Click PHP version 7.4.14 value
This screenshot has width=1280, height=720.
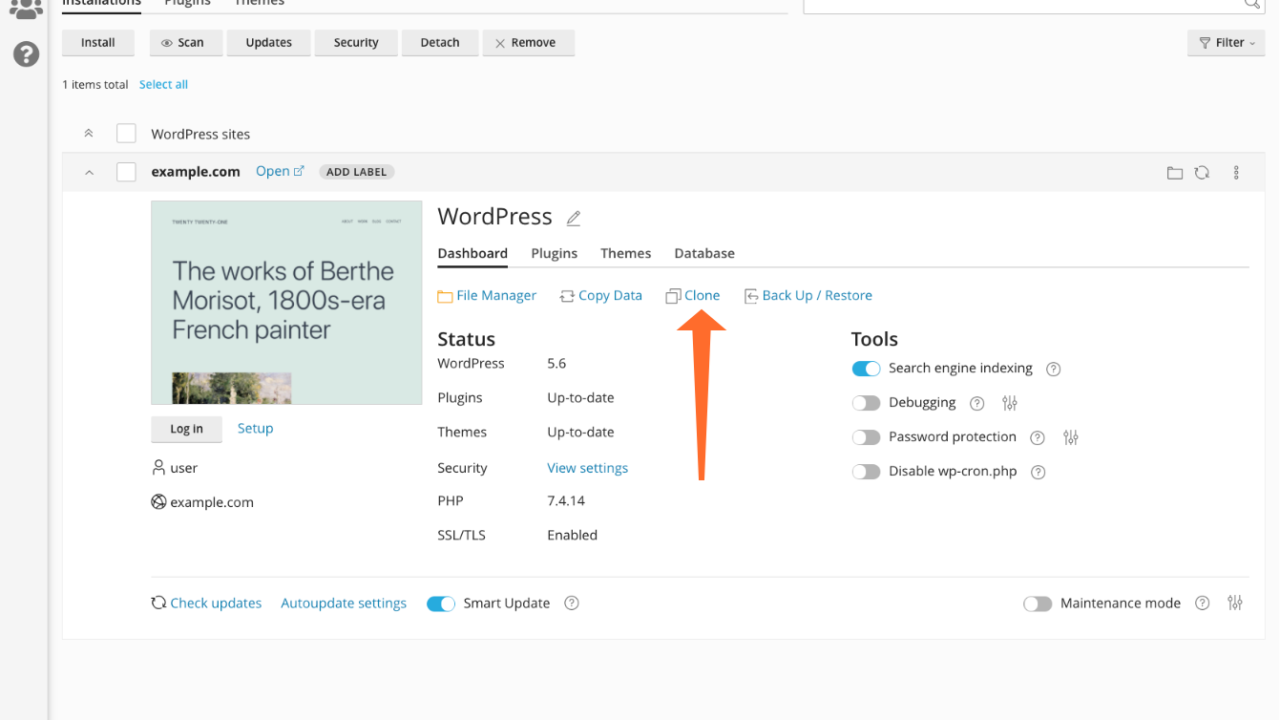click(x=566, y=501)
